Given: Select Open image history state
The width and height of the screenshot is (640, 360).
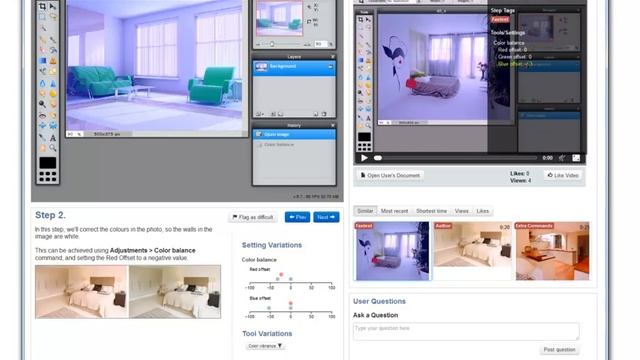Looking at the screenshot, I should tap(294, 135).
